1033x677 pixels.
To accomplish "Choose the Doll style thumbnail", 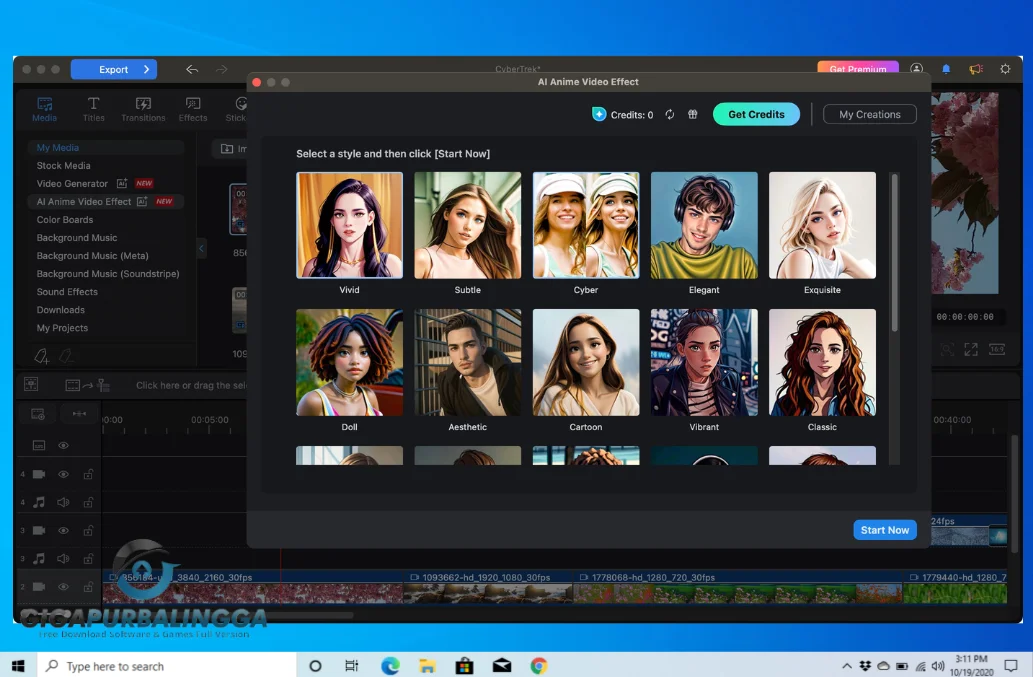I will [349, 362].
